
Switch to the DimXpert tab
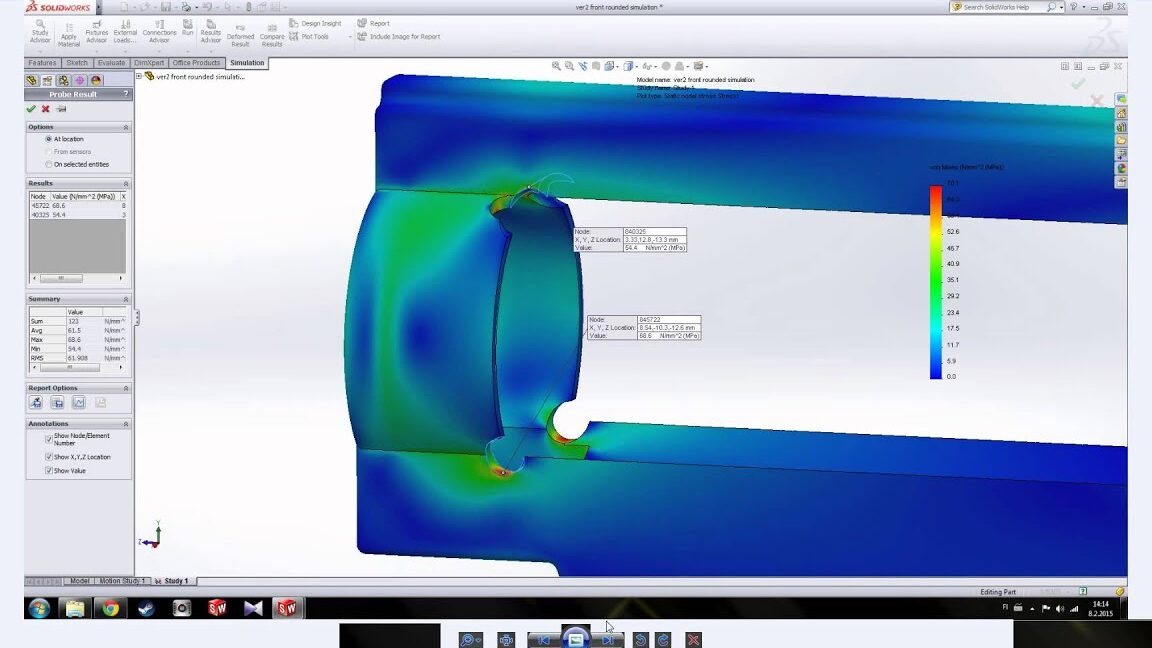[149, 63]
